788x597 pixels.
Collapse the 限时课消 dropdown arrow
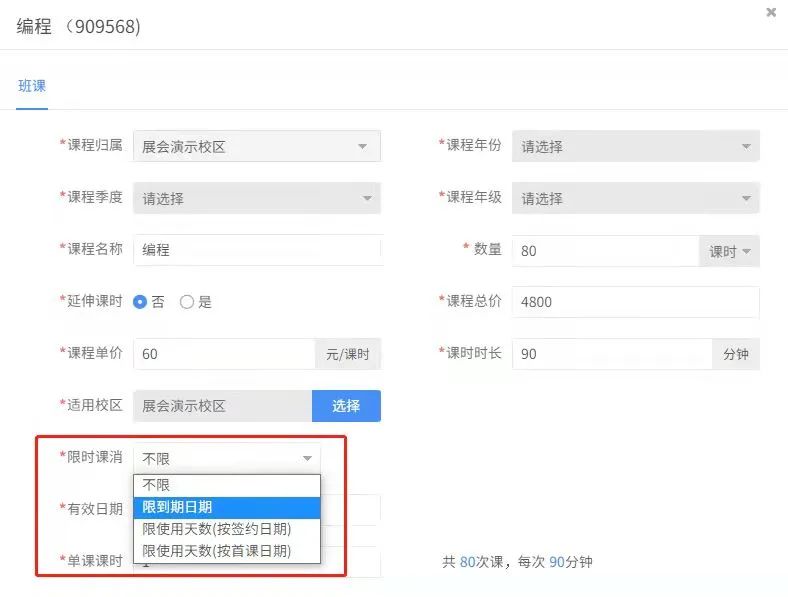[307, 459]
